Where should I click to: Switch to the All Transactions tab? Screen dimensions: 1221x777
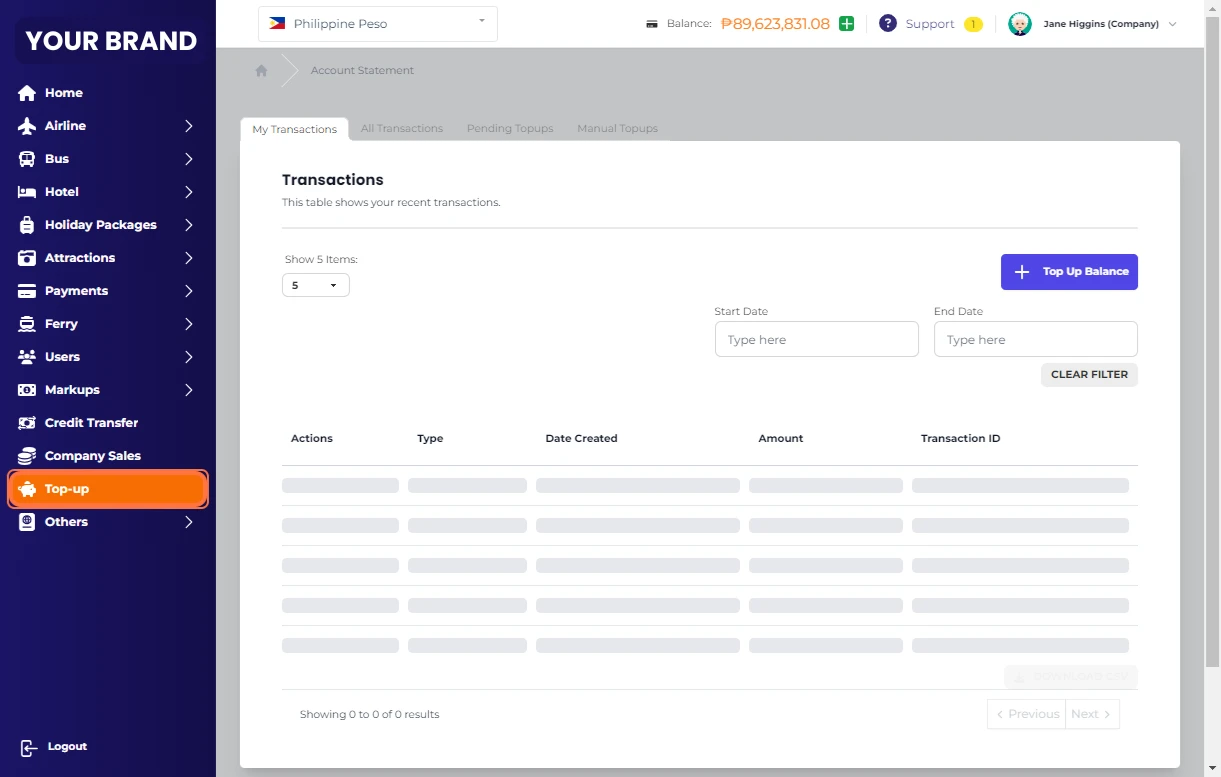point(402,129)
